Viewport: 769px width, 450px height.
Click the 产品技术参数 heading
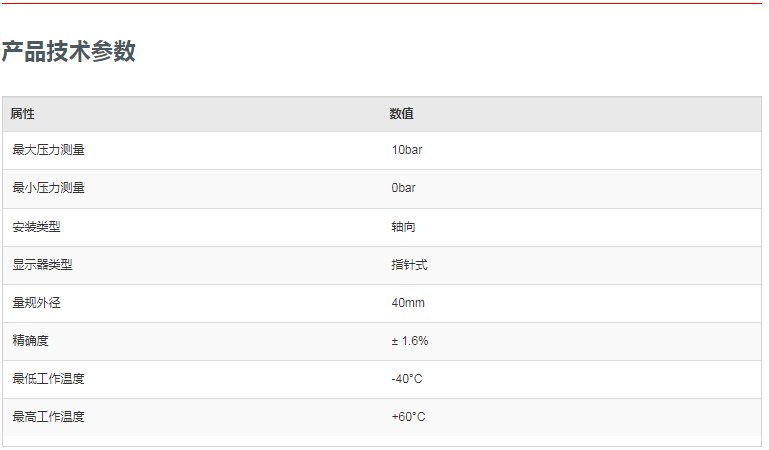68,51
